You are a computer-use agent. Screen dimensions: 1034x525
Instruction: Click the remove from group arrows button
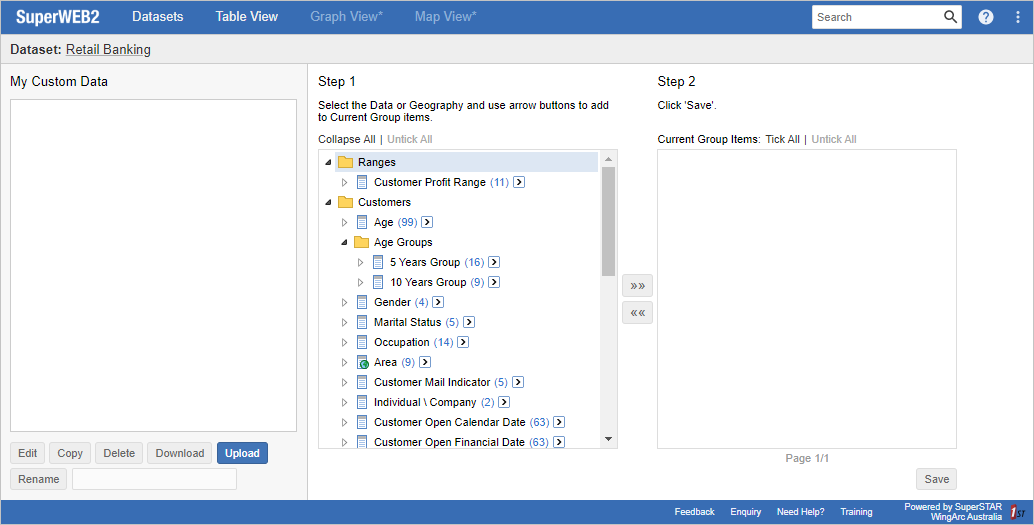coord(637,313)
